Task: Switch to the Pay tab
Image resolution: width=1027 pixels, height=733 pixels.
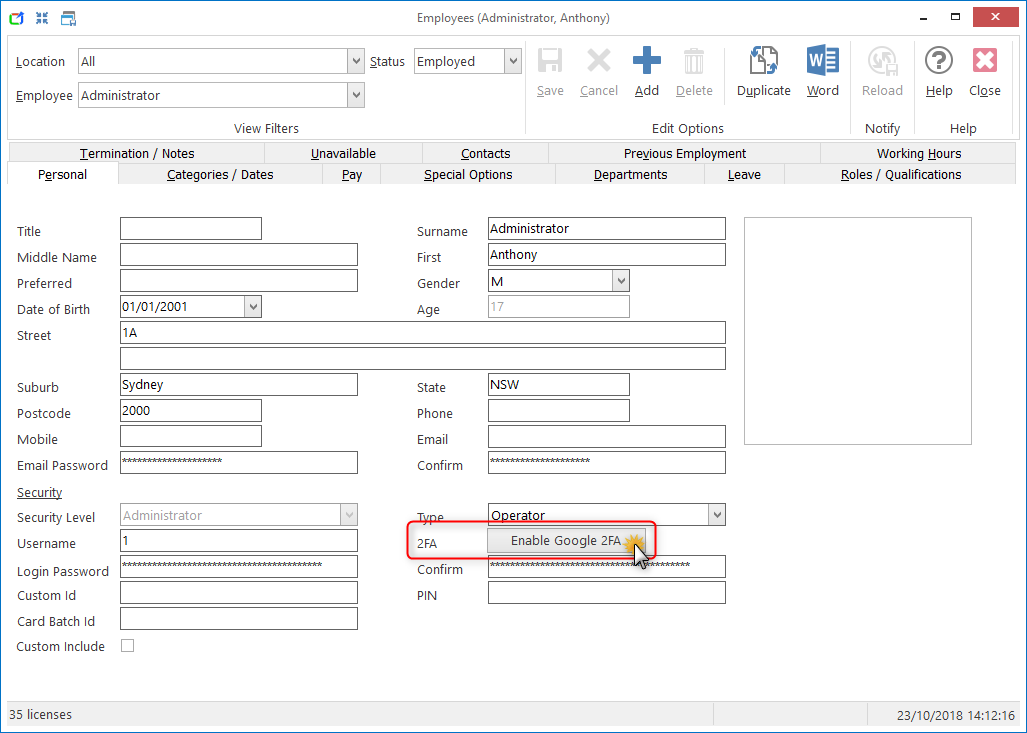Action: click(x=352, y=174)
